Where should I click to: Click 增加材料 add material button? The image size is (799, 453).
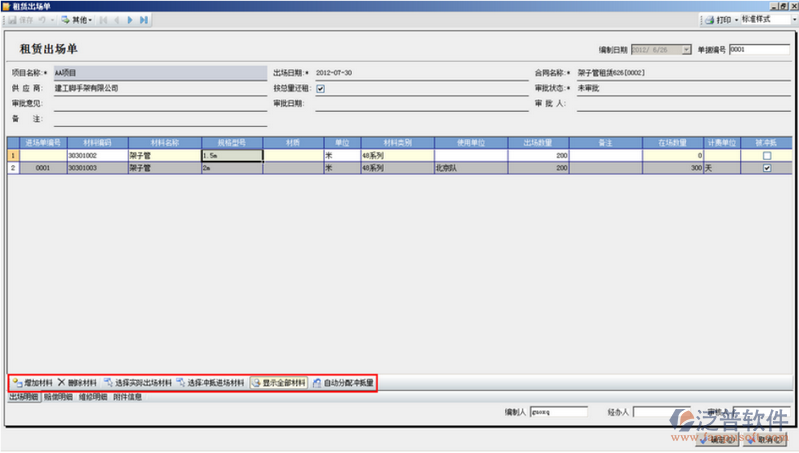point(33,383)
